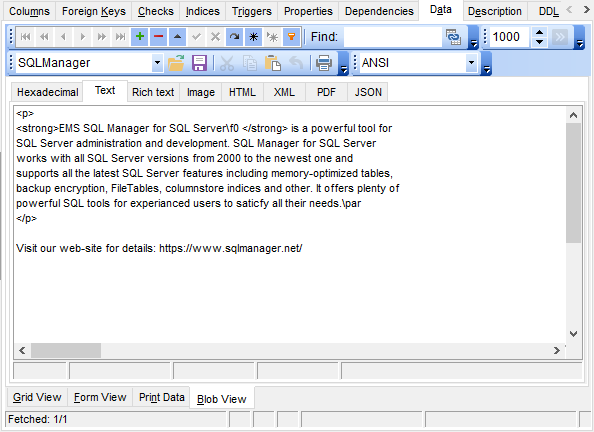
Task: Open the ANSI encoding dropdown
Action: (471, 63)
